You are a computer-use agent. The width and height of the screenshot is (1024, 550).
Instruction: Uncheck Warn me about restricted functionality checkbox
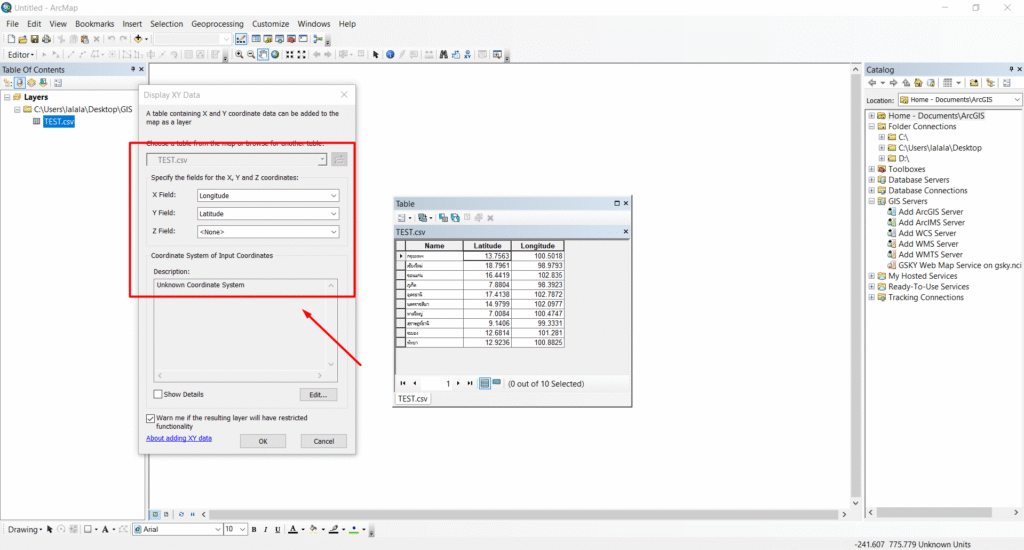pos(150,418)
